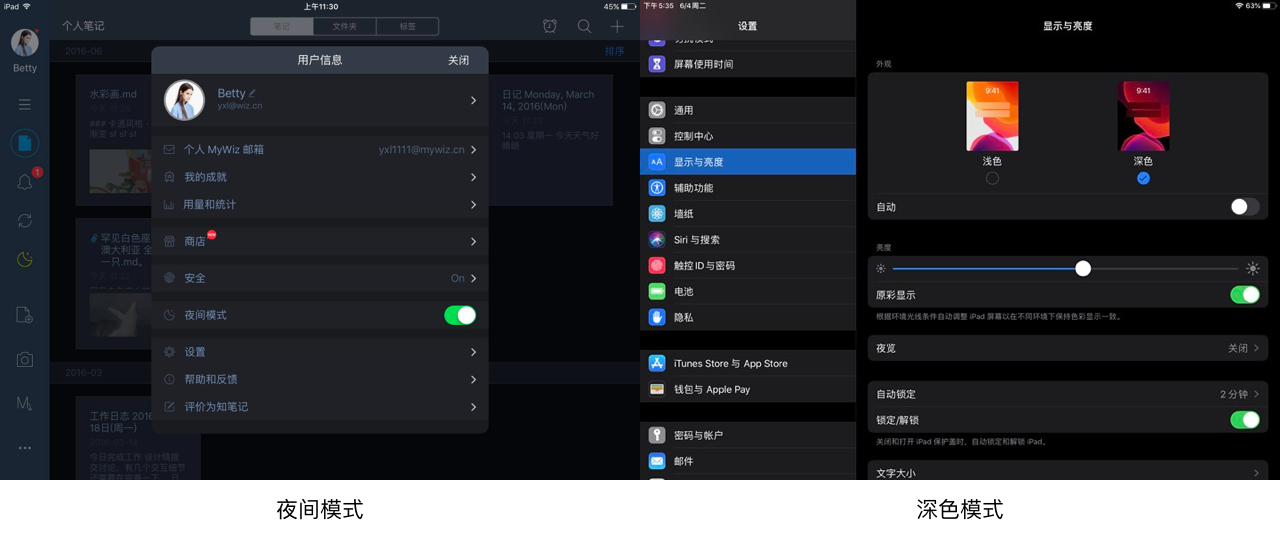The width and height of the screenshot is (1280, 542).
Task: Tap the sync arrows icon in sidebar
Action: click(x=25, y=221)
